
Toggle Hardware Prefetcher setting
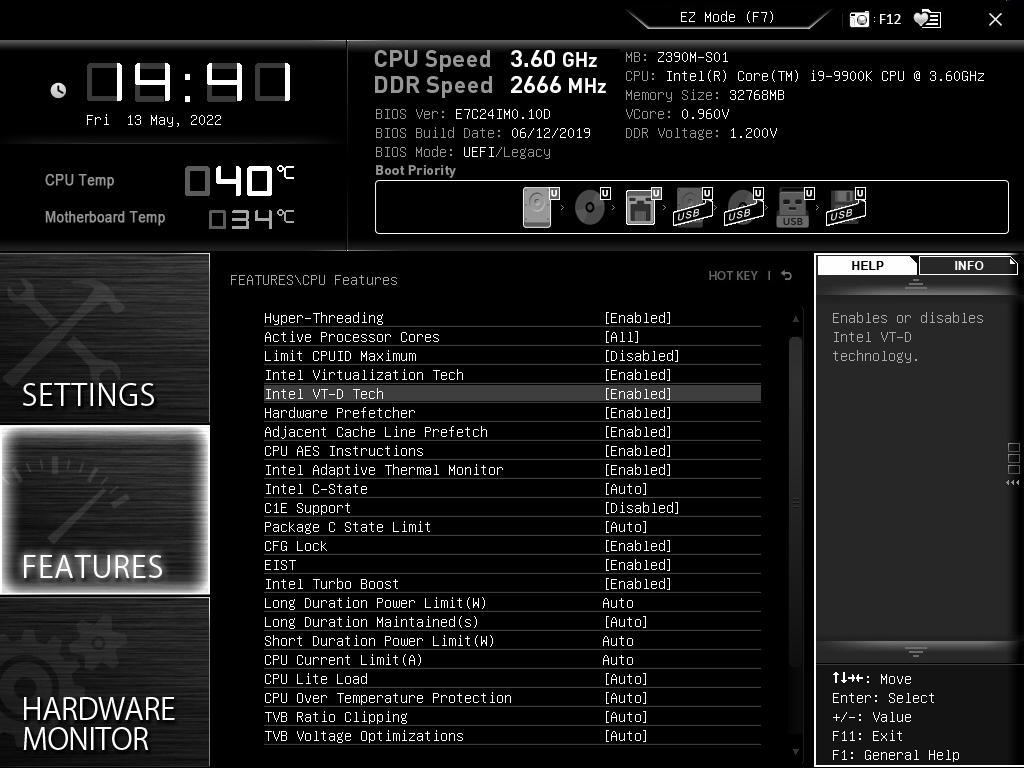click(512, 413)
